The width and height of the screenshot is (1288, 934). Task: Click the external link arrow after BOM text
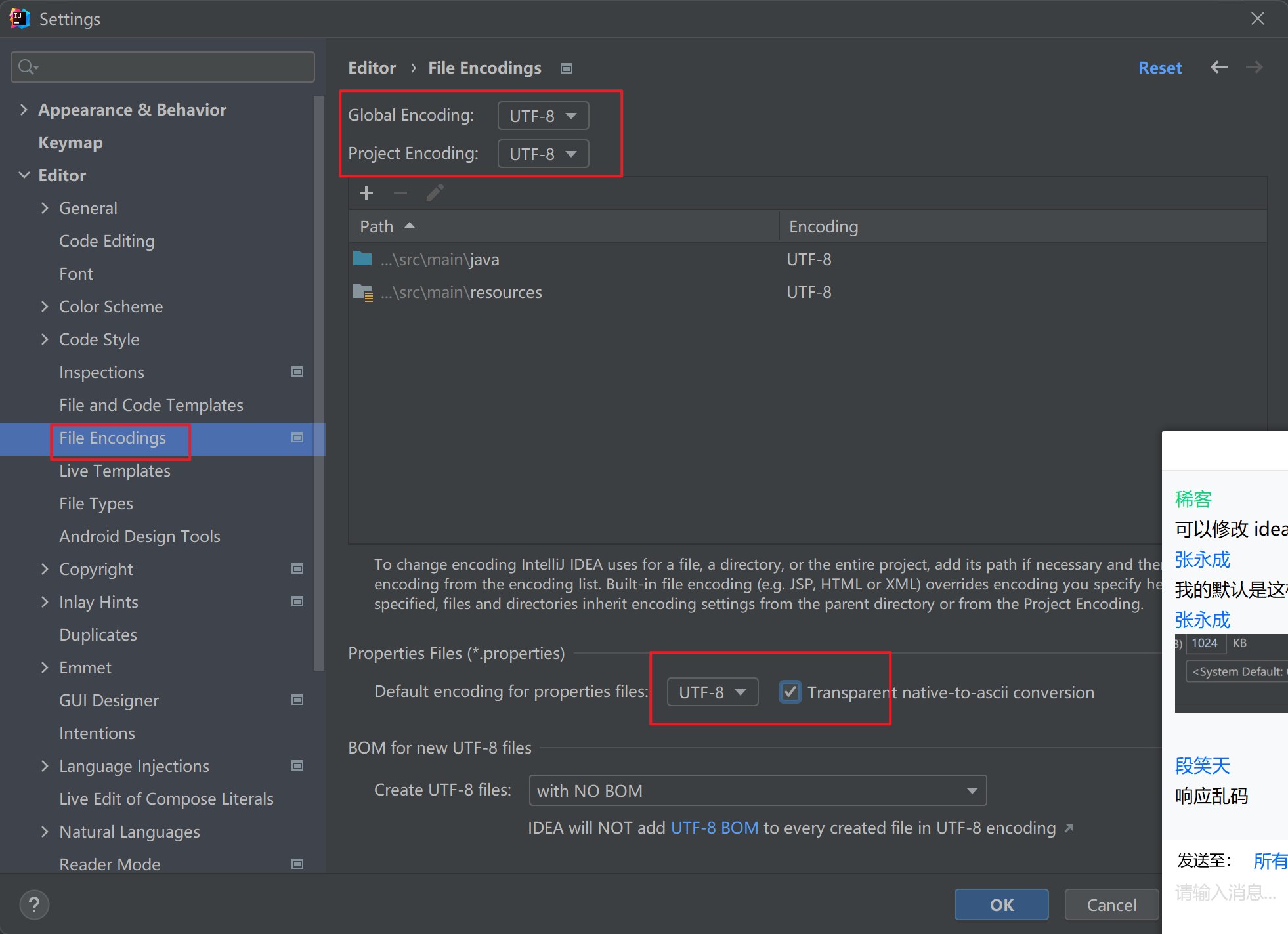1069,828
